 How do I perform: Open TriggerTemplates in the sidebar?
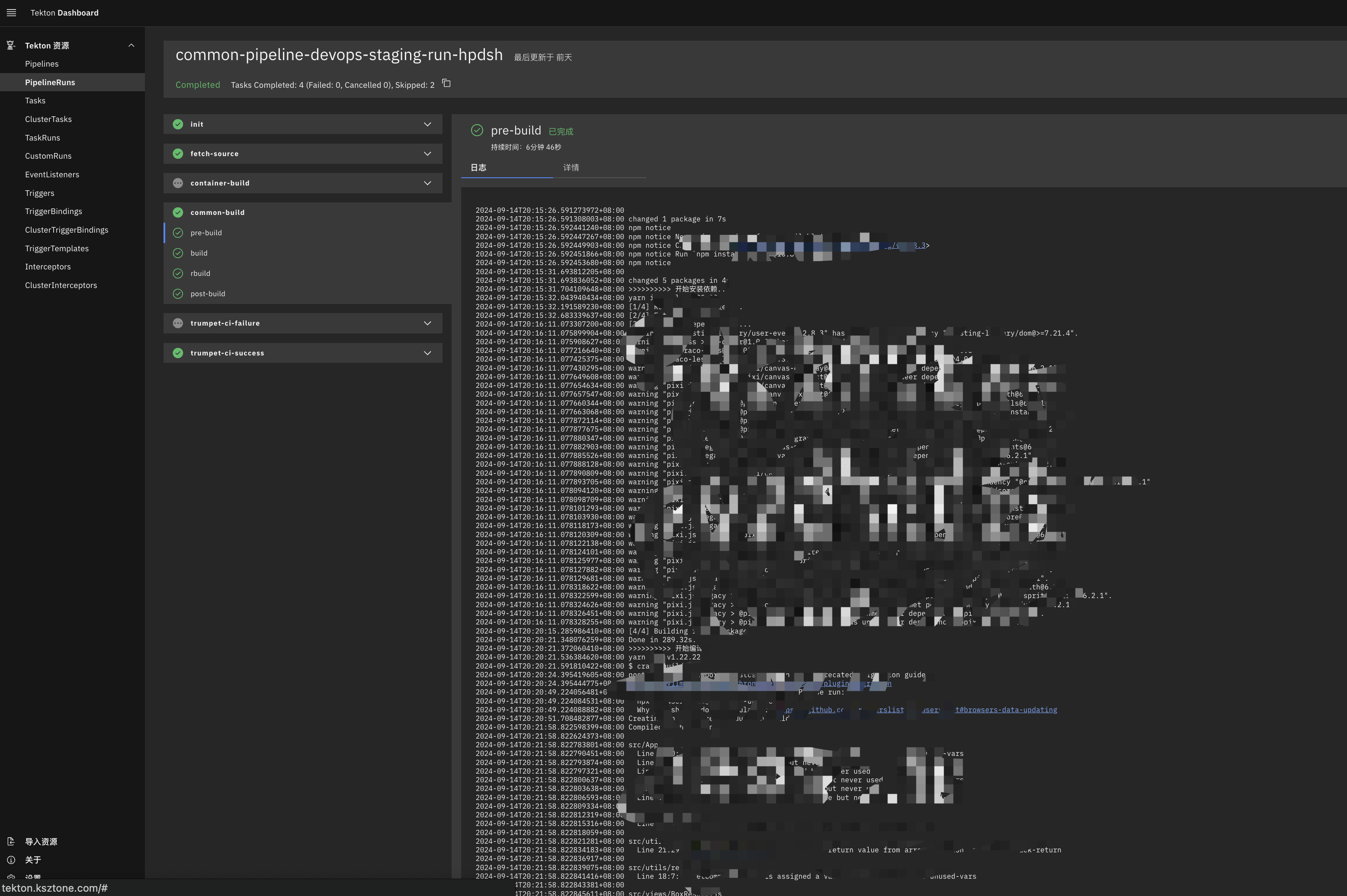73,249
